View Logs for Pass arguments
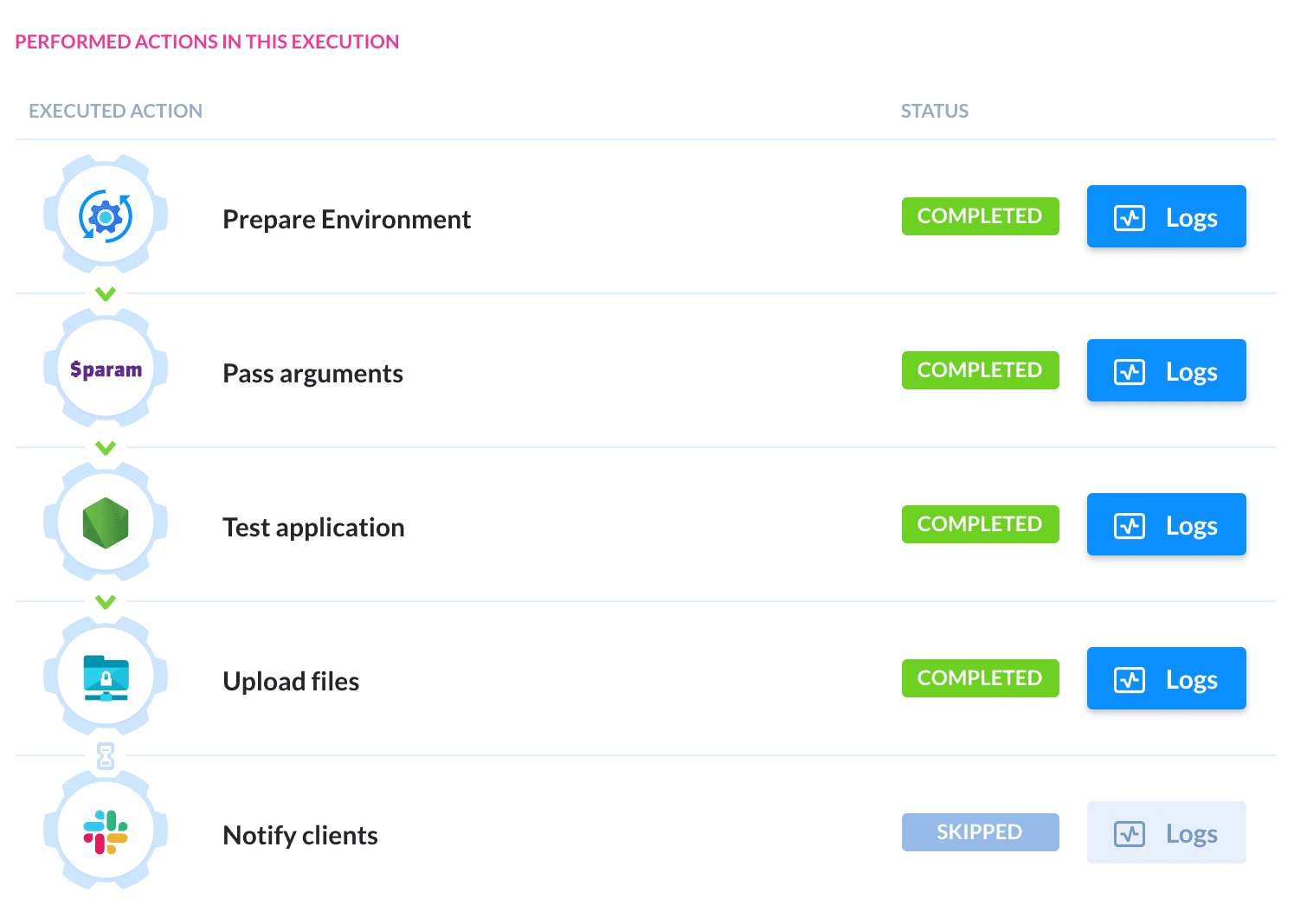Image resolution: width=1294 pixels, height=924 pixels. [1166, 370]
